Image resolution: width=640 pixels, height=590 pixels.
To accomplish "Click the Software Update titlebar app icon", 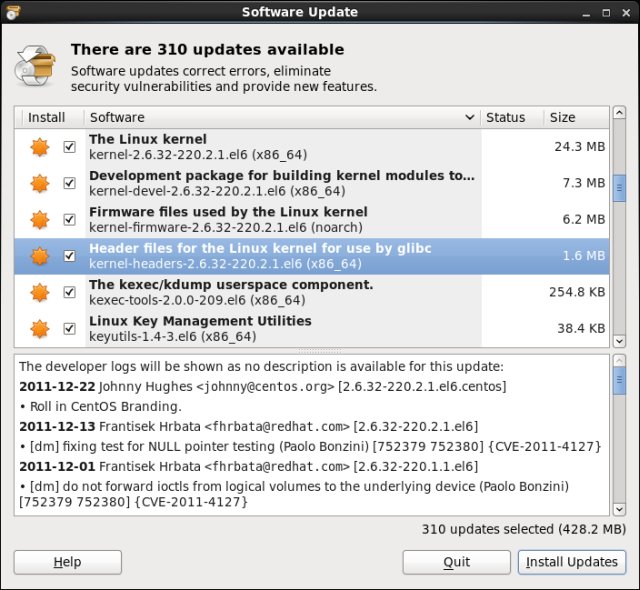I will pos(12,12).
